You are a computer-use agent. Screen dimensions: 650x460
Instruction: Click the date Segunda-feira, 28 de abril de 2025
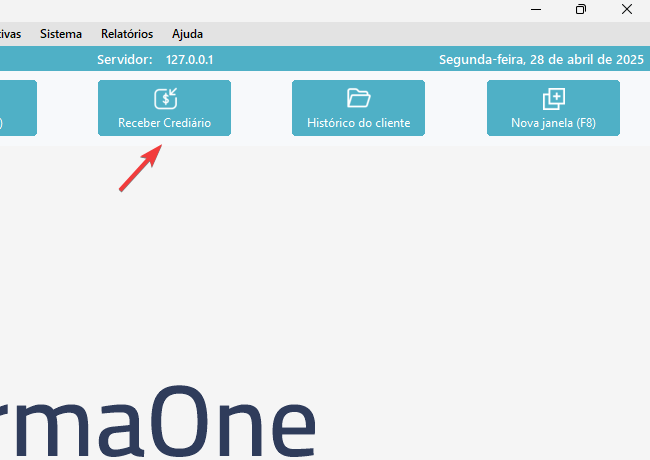coord(541,60)
